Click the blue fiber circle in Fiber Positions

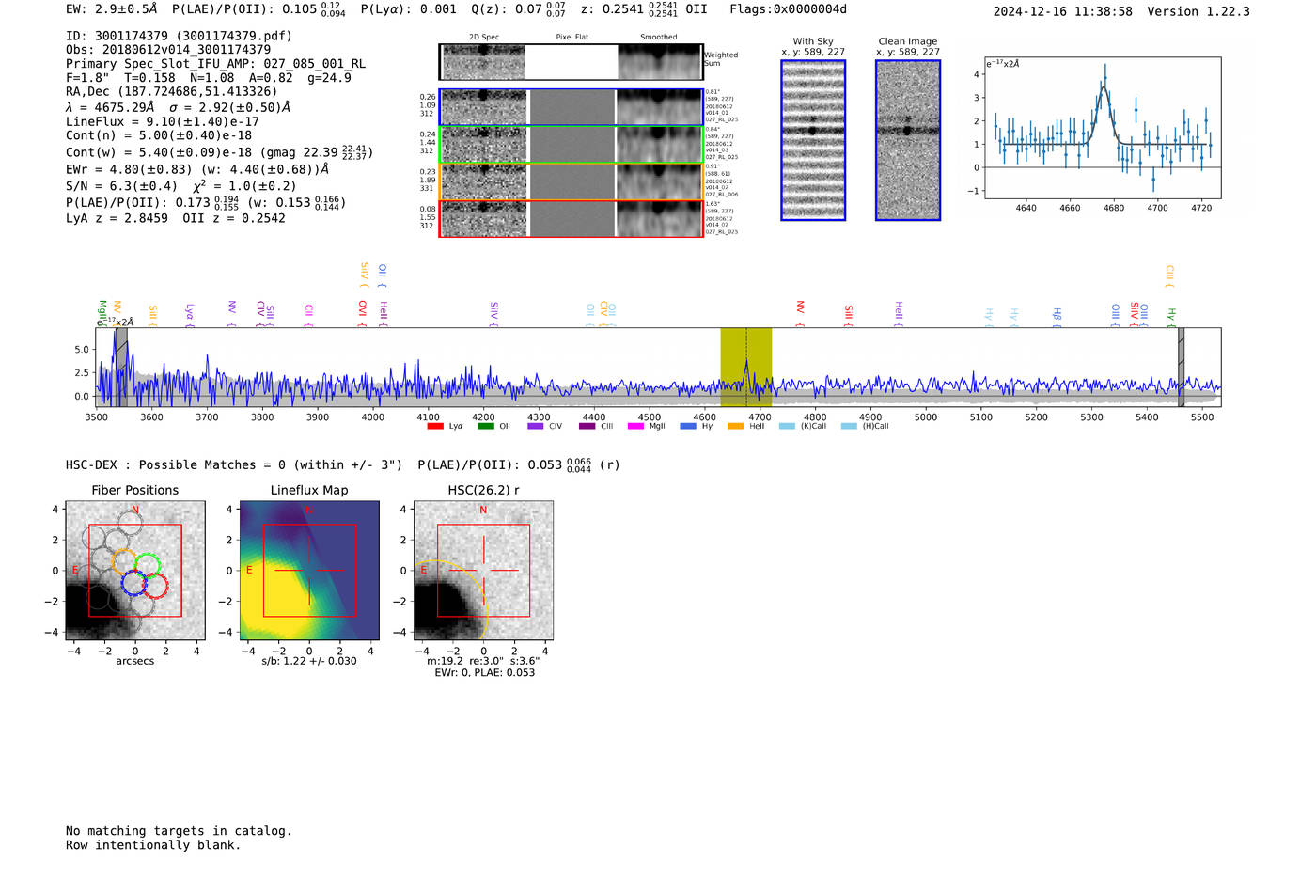(133, 583)
